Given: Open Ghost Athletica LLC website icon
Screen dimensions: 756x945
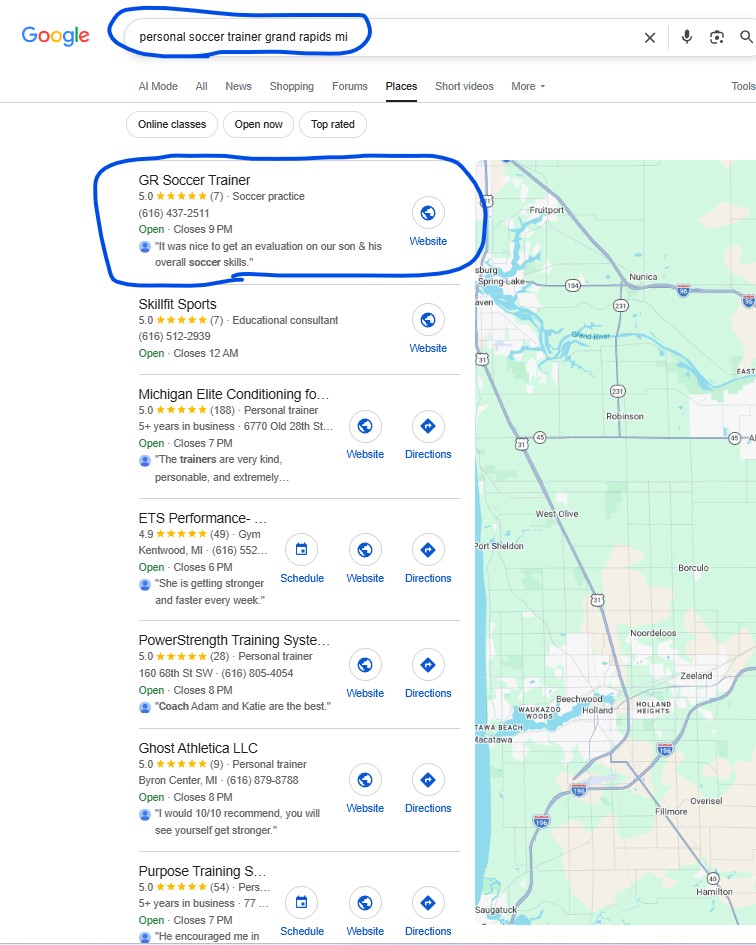Looking at the screenshot, I should coord(365,780).
